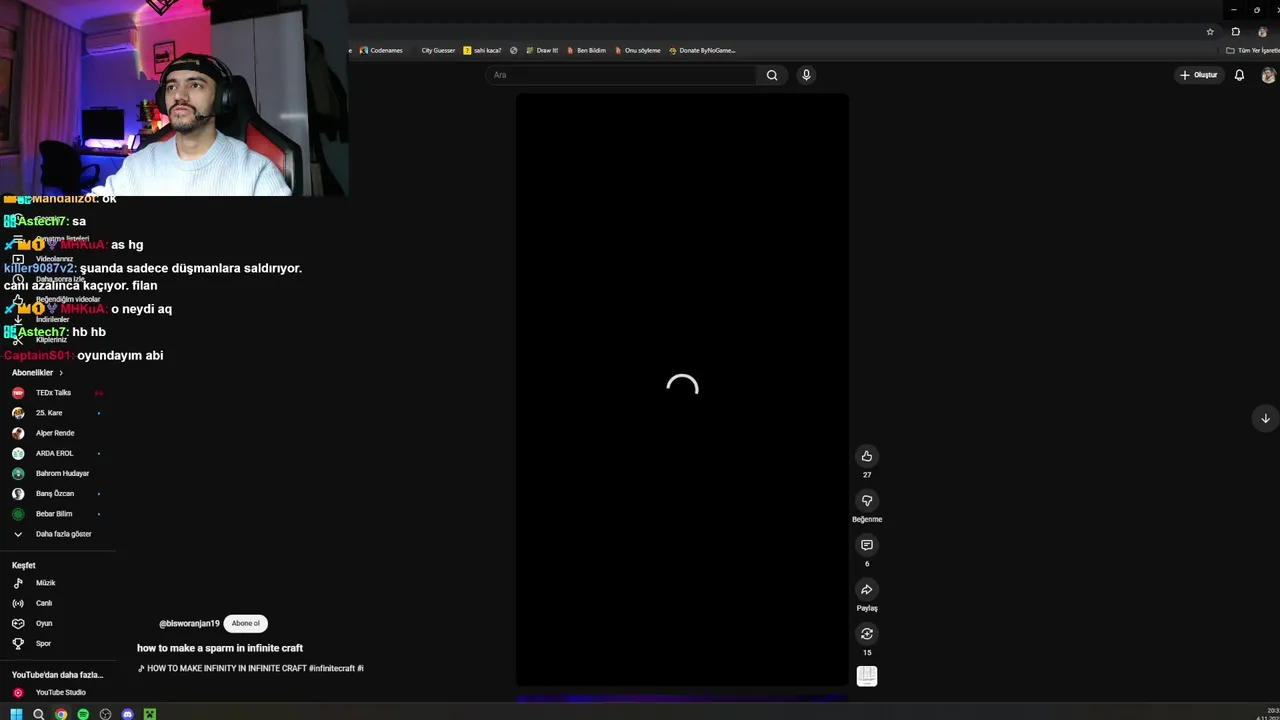Open Chrome extensions puzzle icon
This screenshot has height=720, width=1280.
pyautogui.click(x=1236, y=32)
